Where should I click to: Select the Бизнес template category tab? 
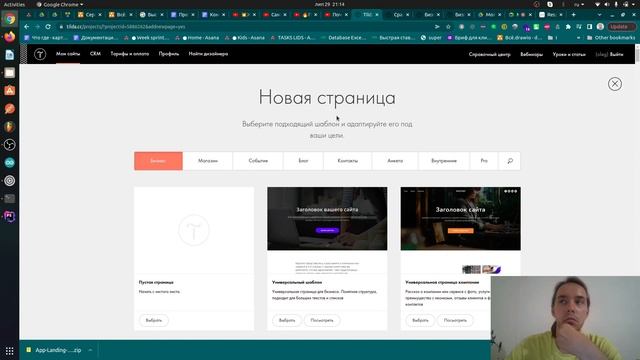[x=158, y=161]
